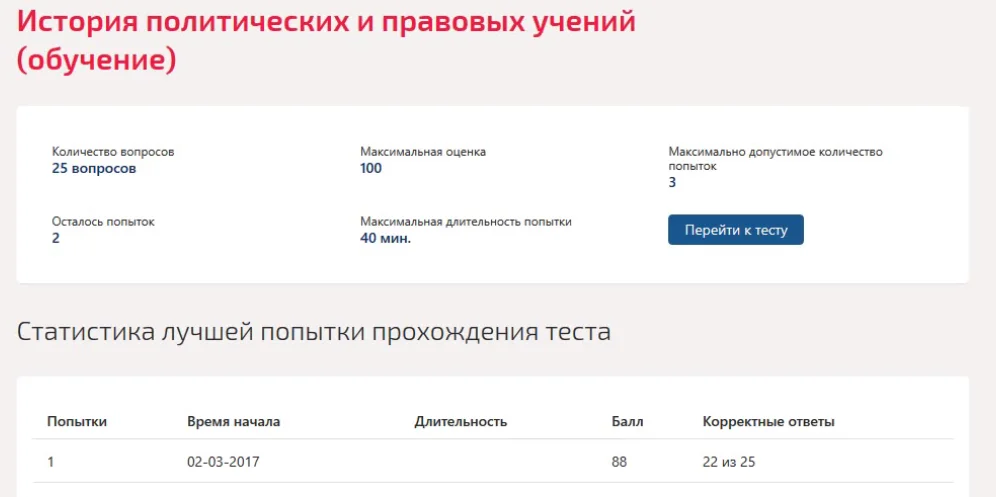
Task: Click the «Длительность» column header
Action: point(461,421)
